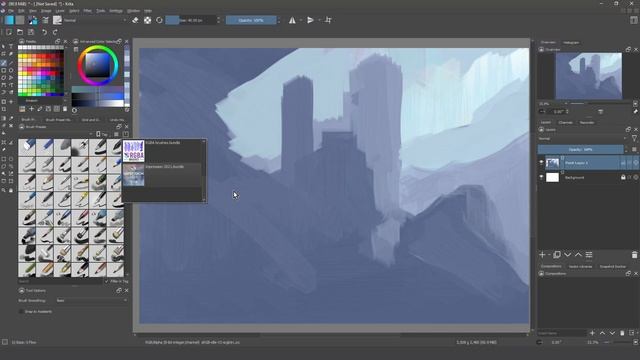
Task: Toggle the Filter in Tag checkbox
Action: 116,281
